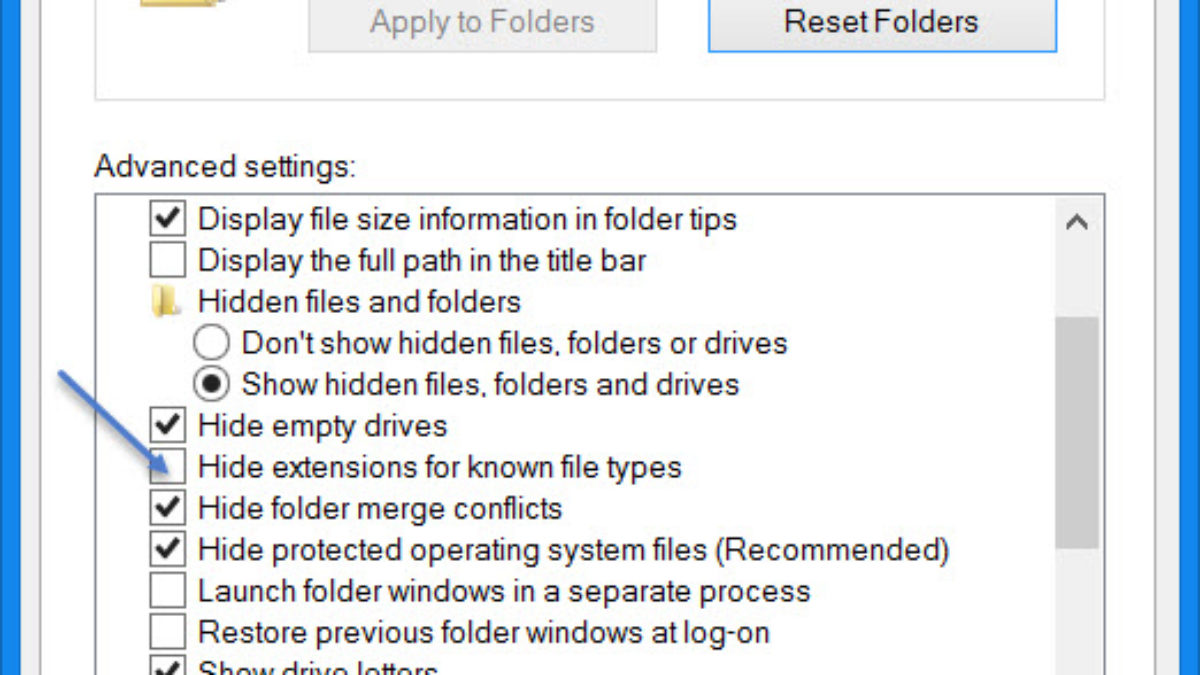
Task: Click the Hide folder merge conflicts label
Action: pyautogui.click(x=380, y=508)
